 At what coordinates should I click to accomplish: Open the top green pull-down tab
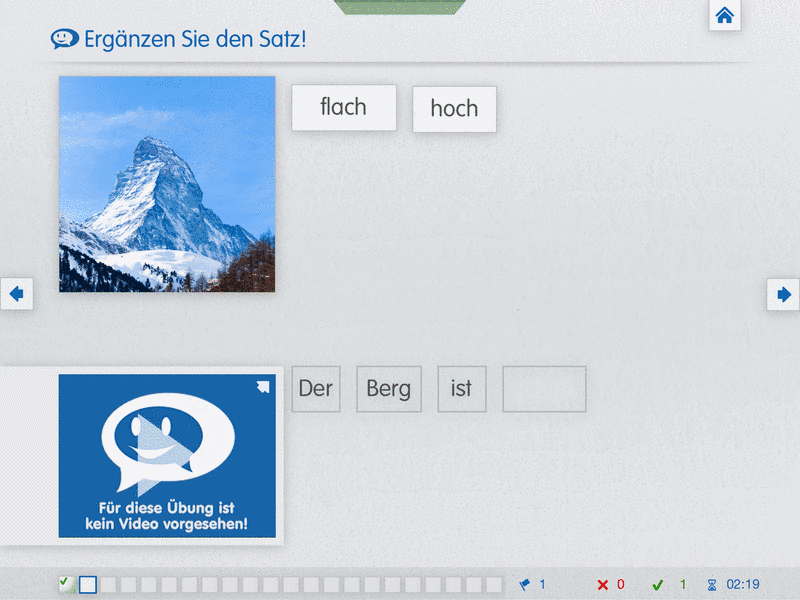pos(400,7)
